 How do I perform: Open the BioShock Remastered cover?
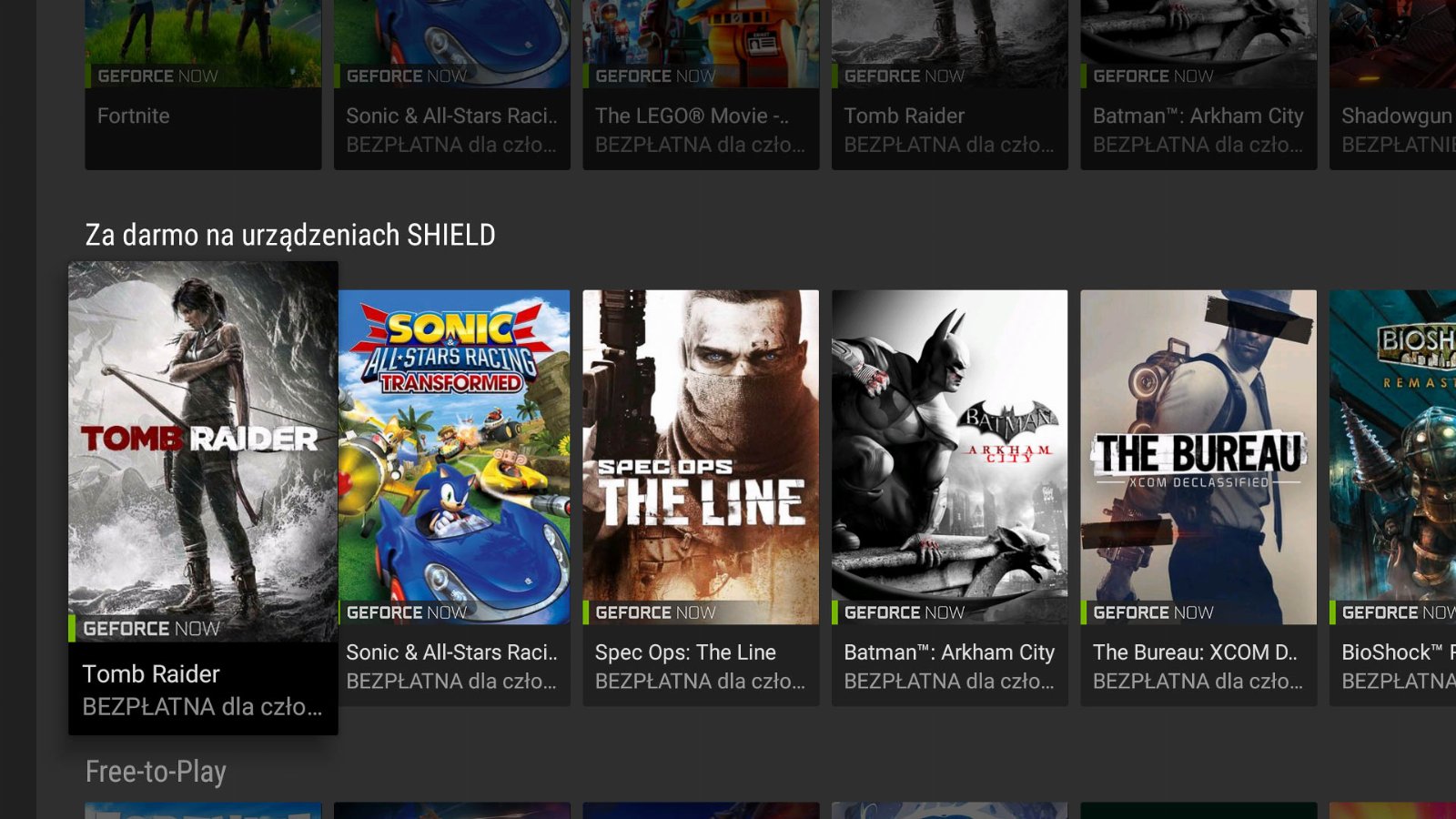[1392, 457]
